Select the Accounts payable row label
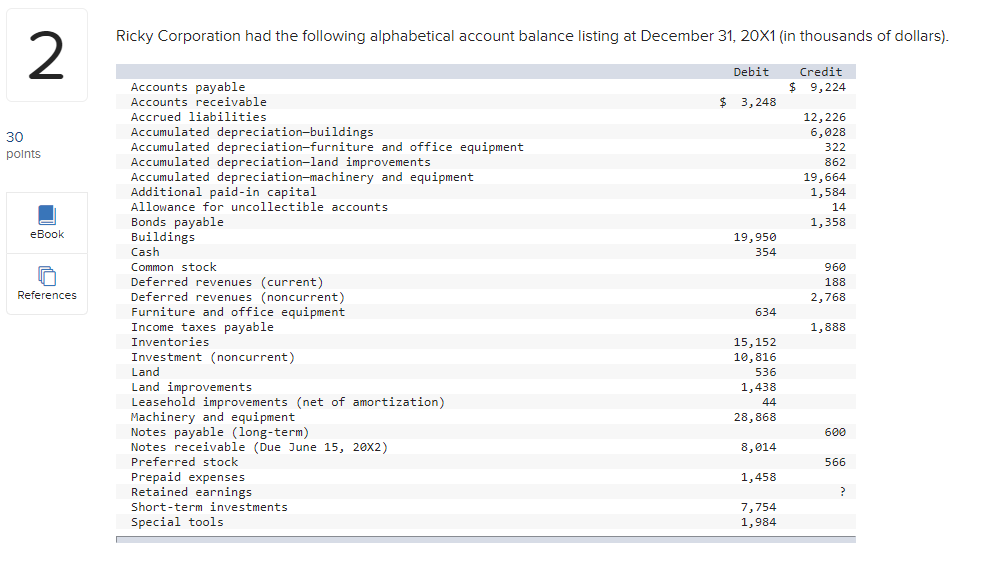 tap(188, 87)
